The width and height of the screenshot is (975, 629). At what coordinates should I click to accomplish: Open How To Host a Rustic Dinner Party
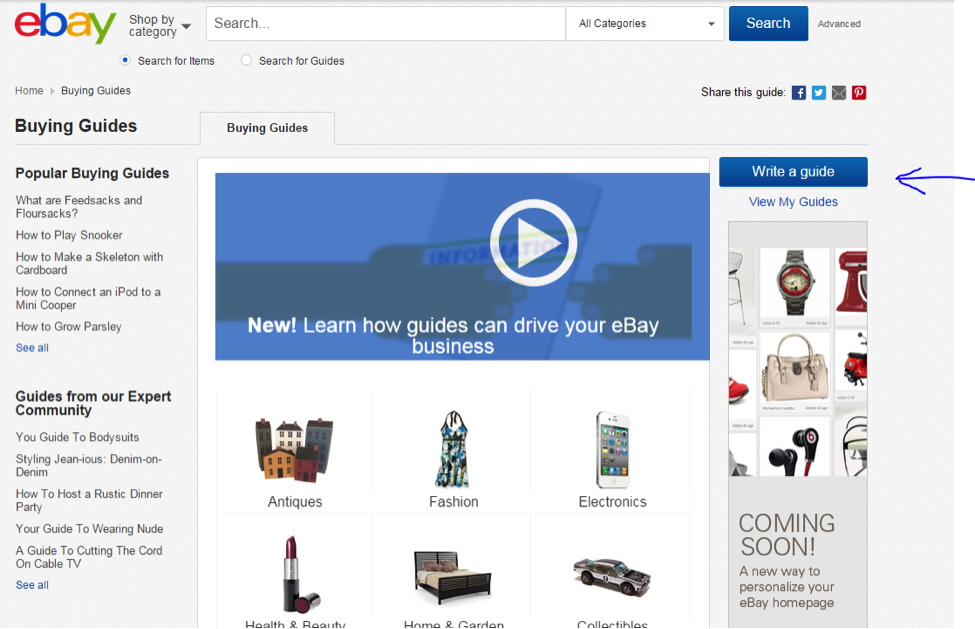[x=89, y=500]
